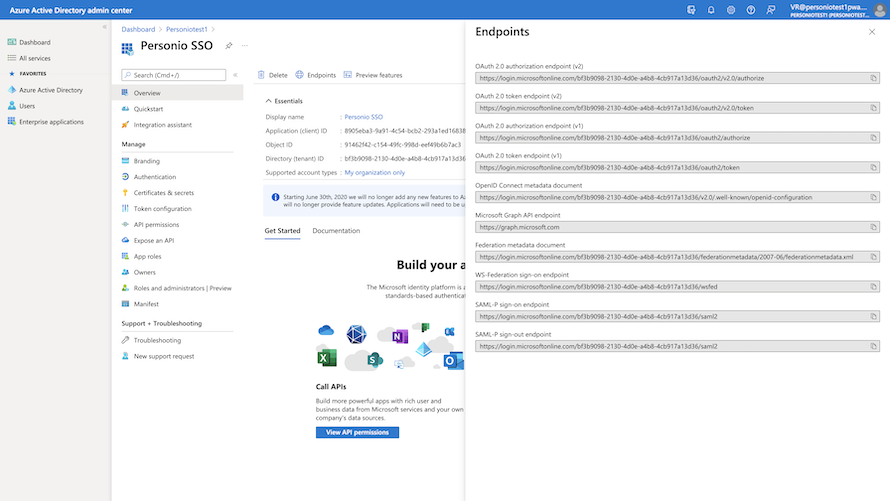Copy the OAuth 2.0 token endpoint (v1)
This screenshot has height=501, width=890.
874,167
